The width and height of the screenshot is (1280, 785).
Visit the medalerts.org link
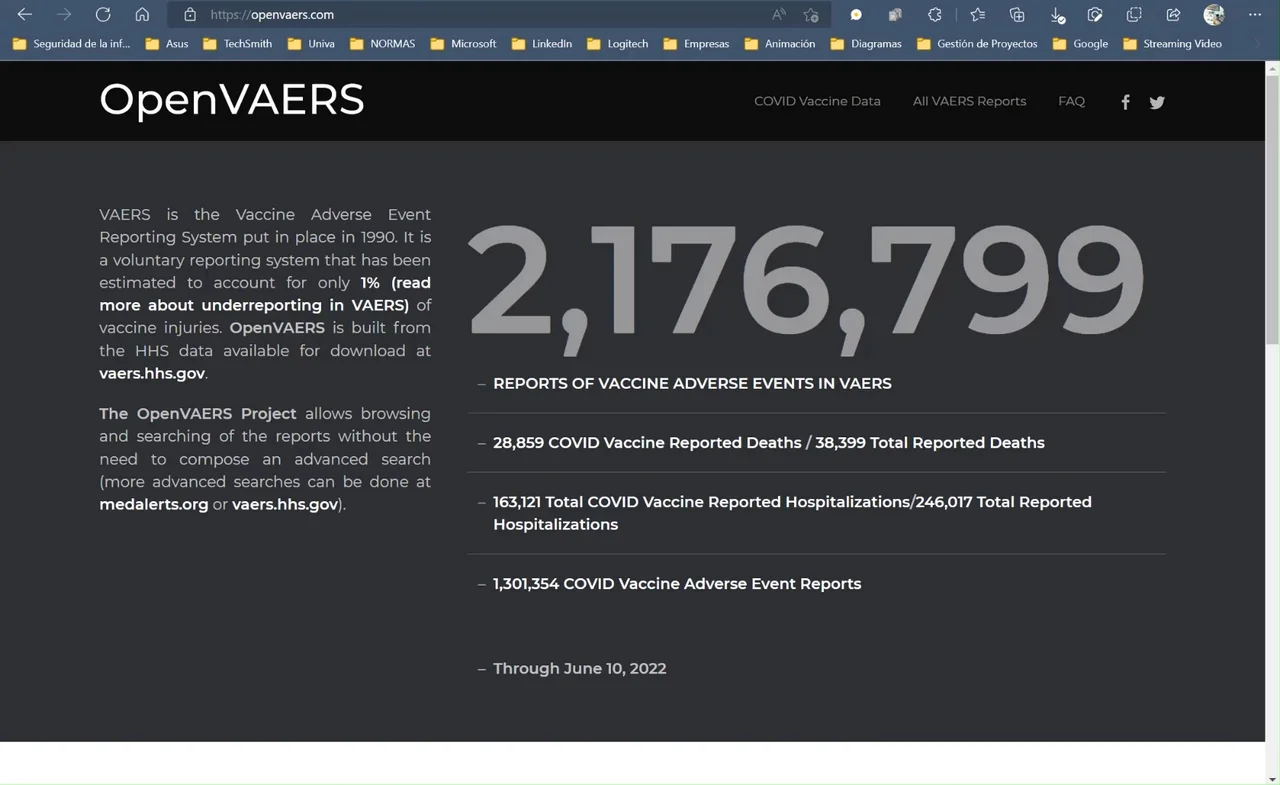[154, 504]
